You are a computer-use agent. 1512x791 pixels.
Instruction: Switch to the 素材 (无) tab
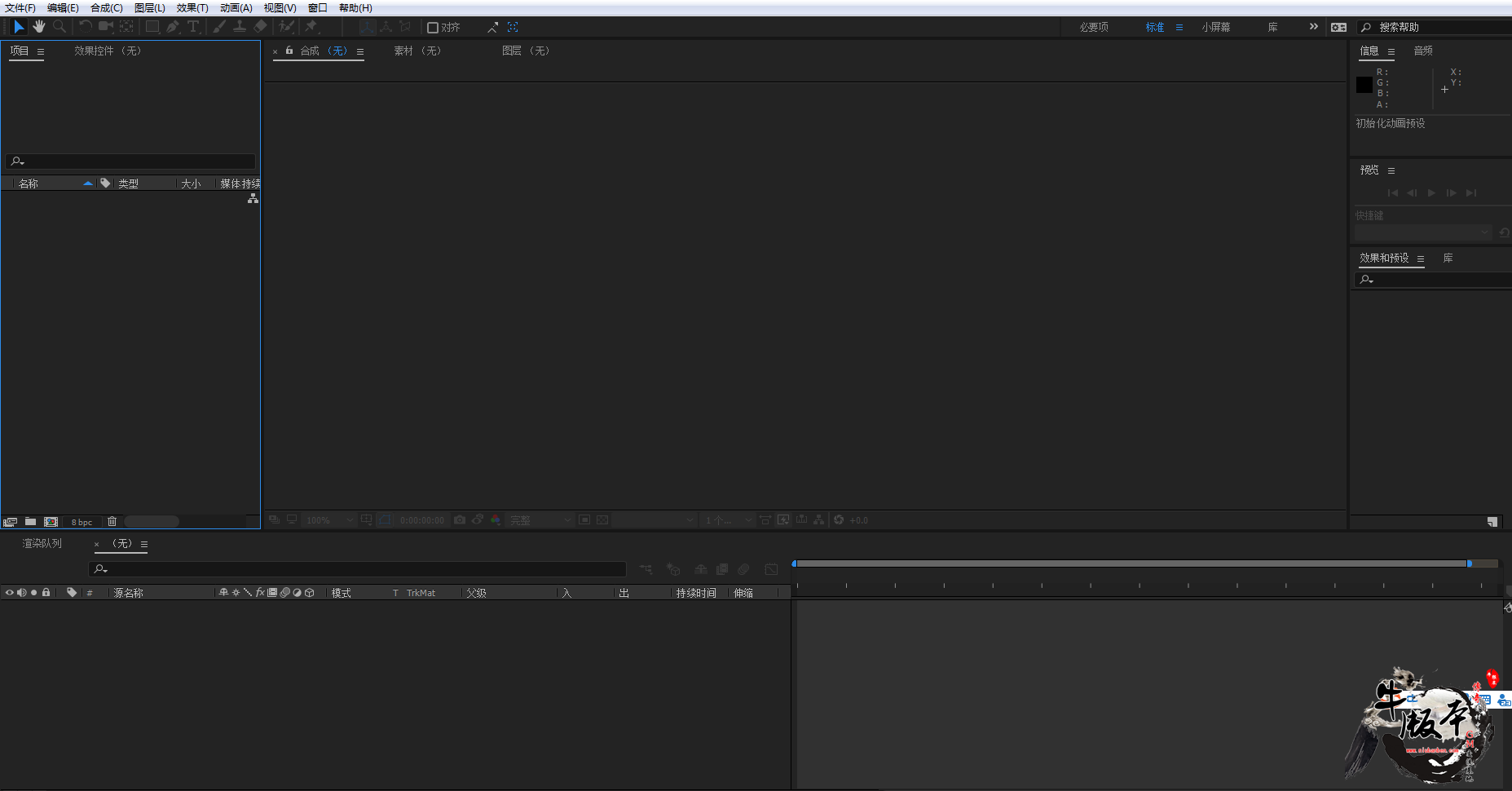point(417,51)
